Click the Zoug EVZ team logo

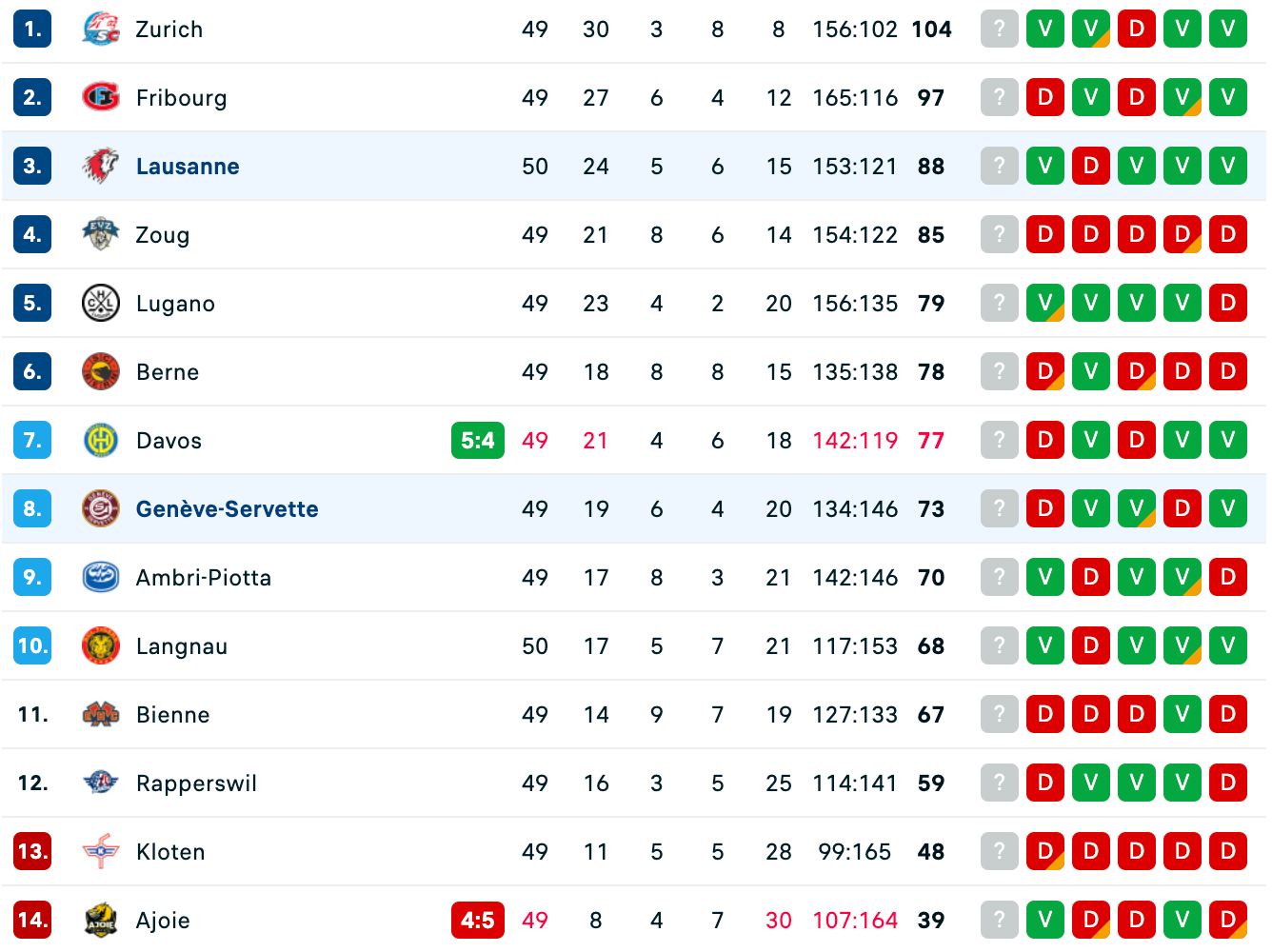point(100,235)
